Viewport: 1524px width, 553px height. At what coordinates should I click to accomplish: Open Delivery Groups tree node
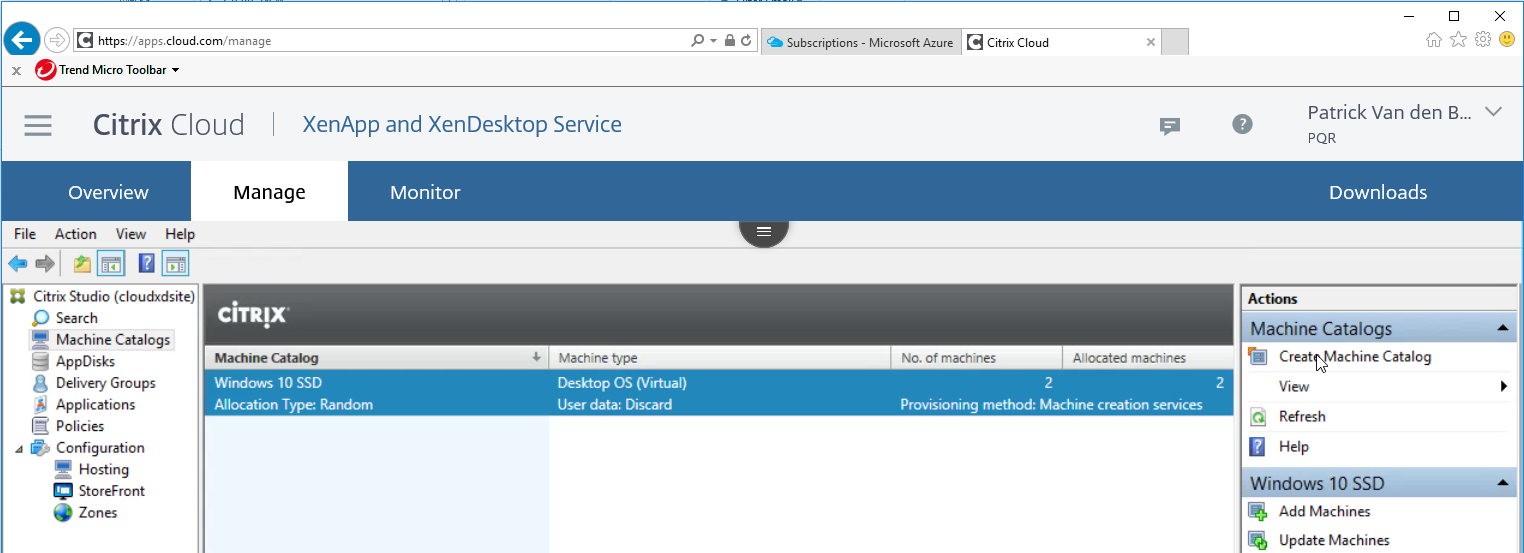click(105, 383)
